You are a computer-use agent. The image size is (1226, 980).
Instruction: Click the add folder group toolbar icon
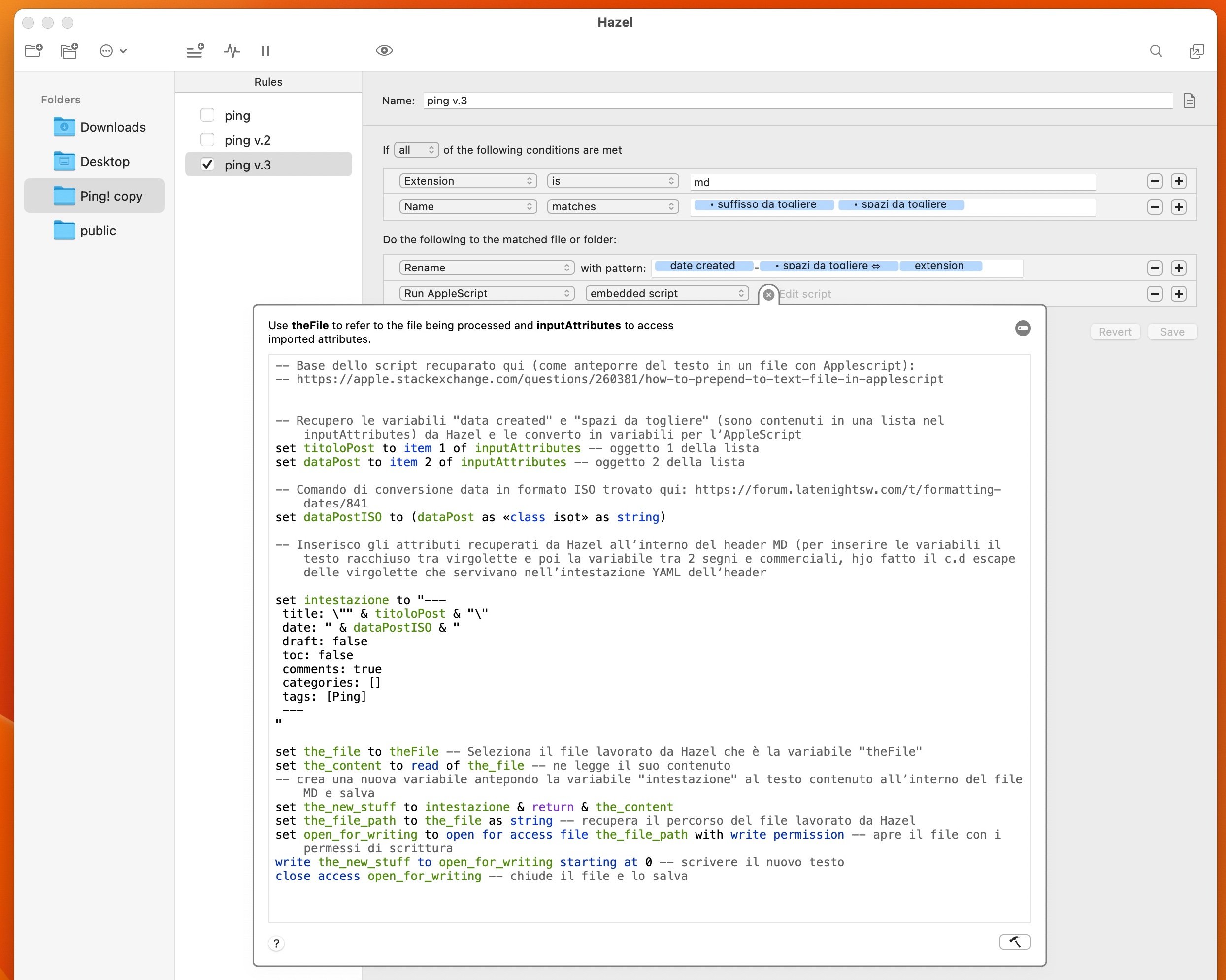[x=69, y=51]
